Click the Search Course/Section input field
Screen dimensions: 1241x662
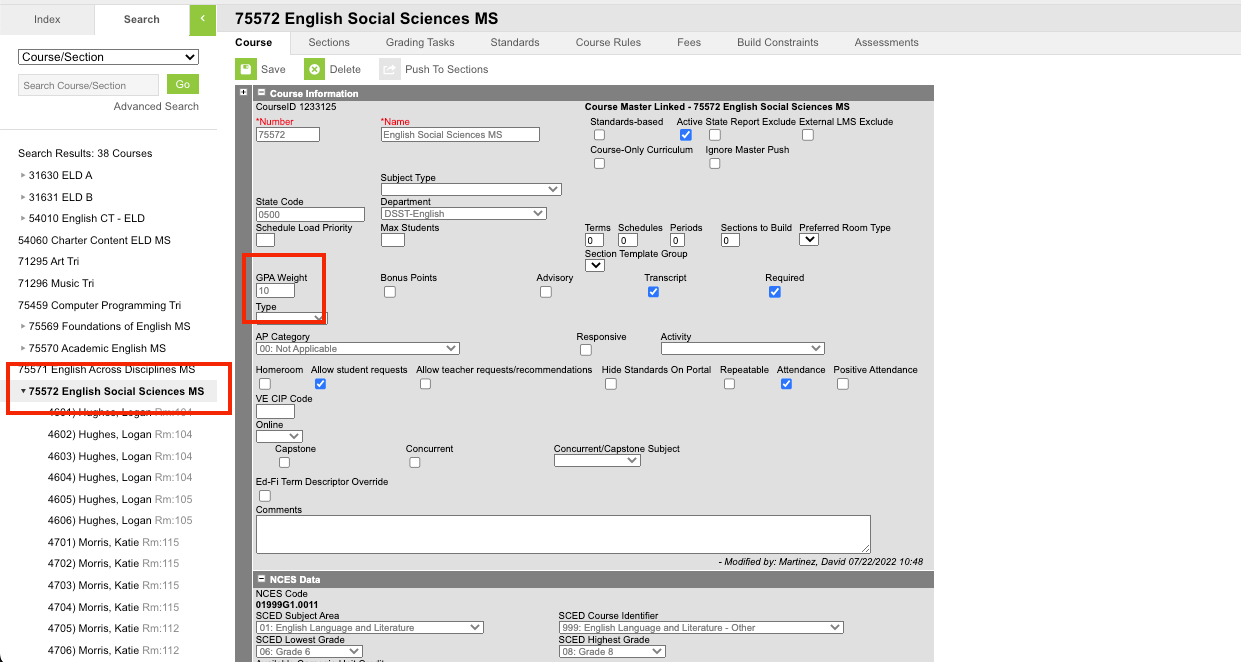(x=88, y=85)
